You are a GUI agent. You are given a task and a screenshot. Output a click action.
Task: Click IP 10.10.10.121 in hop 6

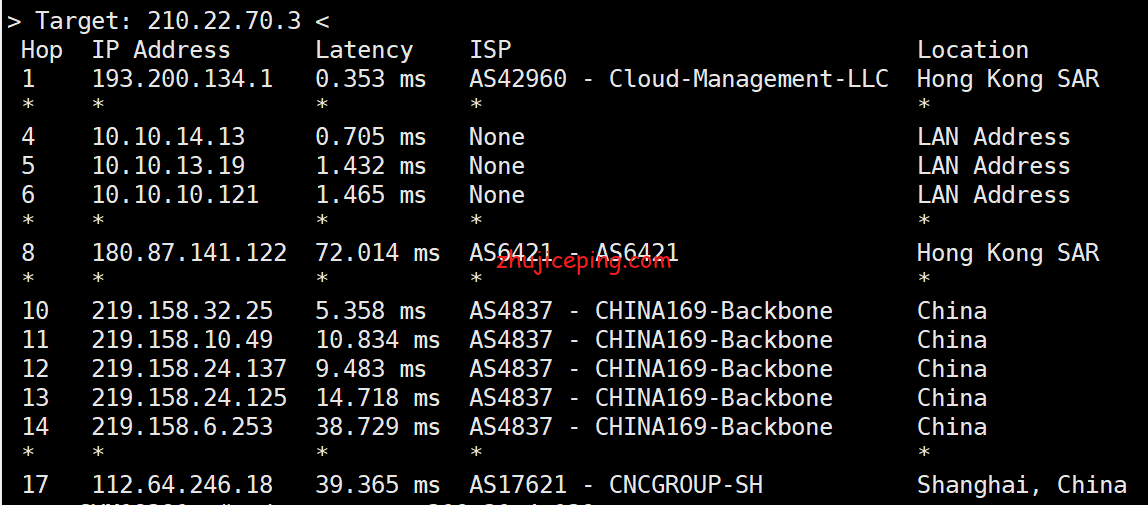tap(175, 195)
